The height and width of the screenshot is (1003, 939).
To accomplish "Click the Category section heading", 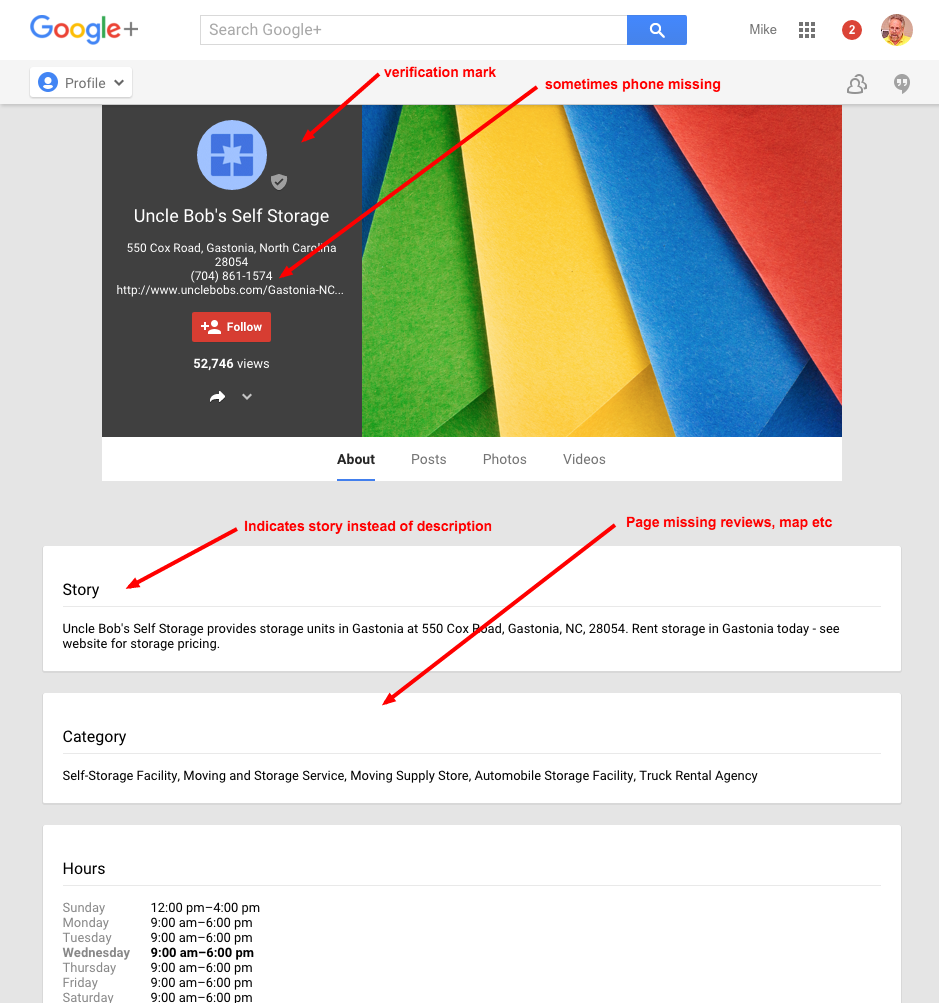I will [x=94, y=737].
